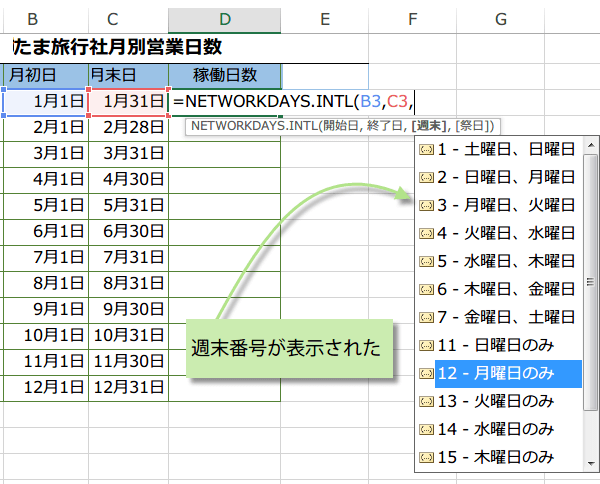Select cell containing 10月31日
This screenshot has width=600, height=484.
[128, 336]
